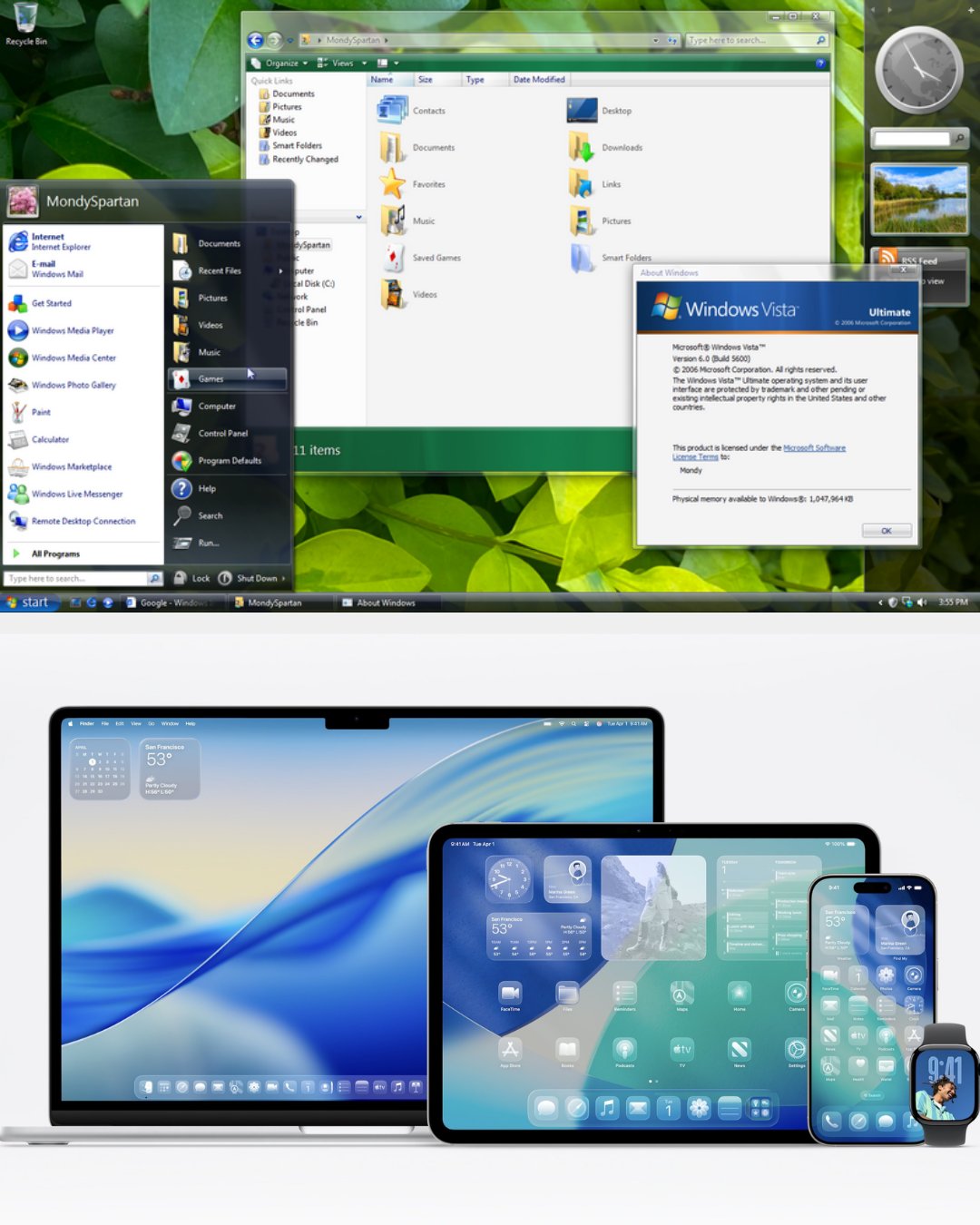Open the Contacts folder in Explorer
Image resolution: width=980 pixels, height=1225 pixels.
(x=411, y=111)
